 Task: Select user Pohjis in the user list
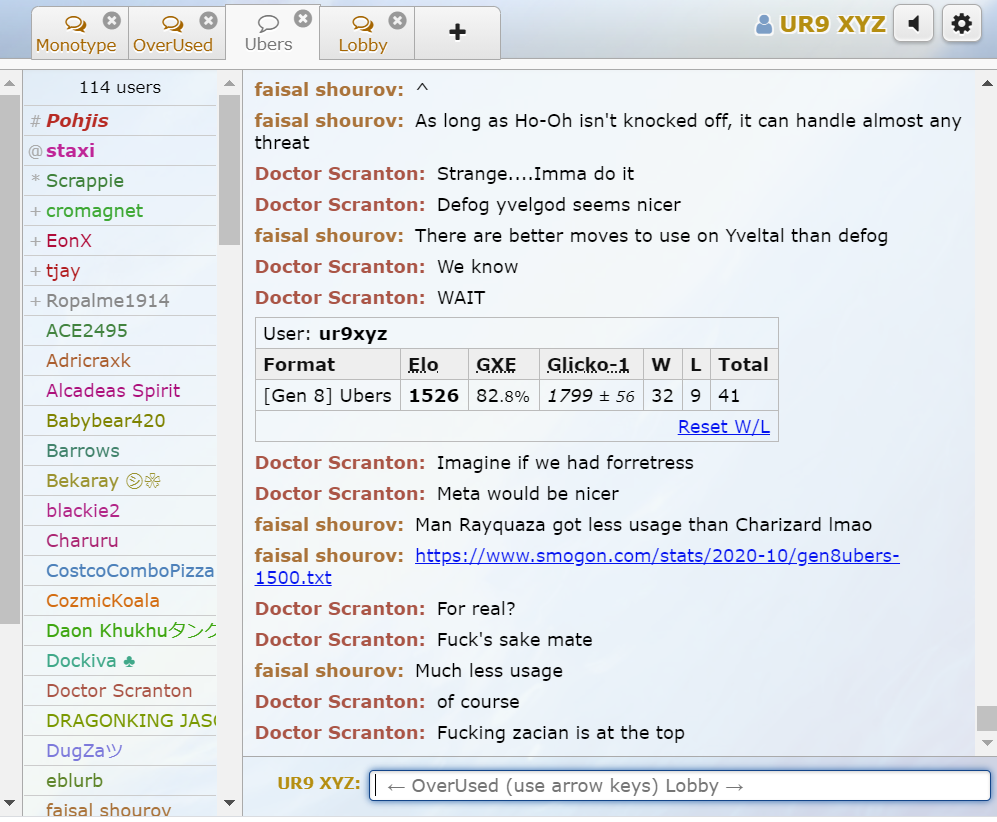click(x=77, y=121)
